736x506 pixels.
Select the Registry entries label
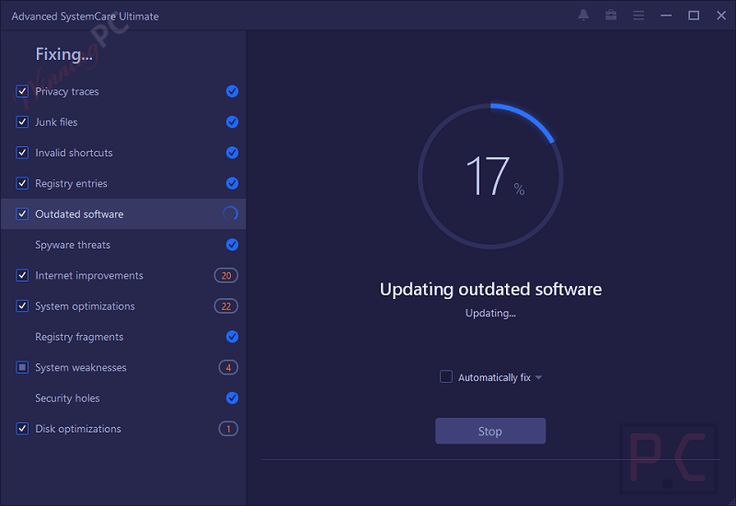click(71, 184)
